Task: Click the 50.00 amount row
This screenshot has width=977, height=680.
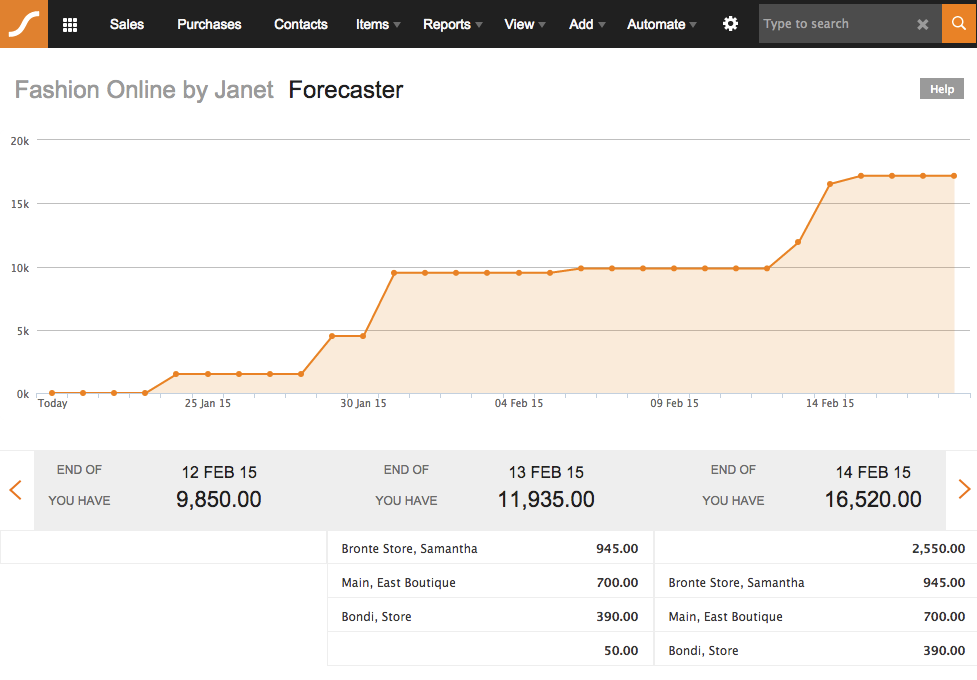Action: pos(490,650)
